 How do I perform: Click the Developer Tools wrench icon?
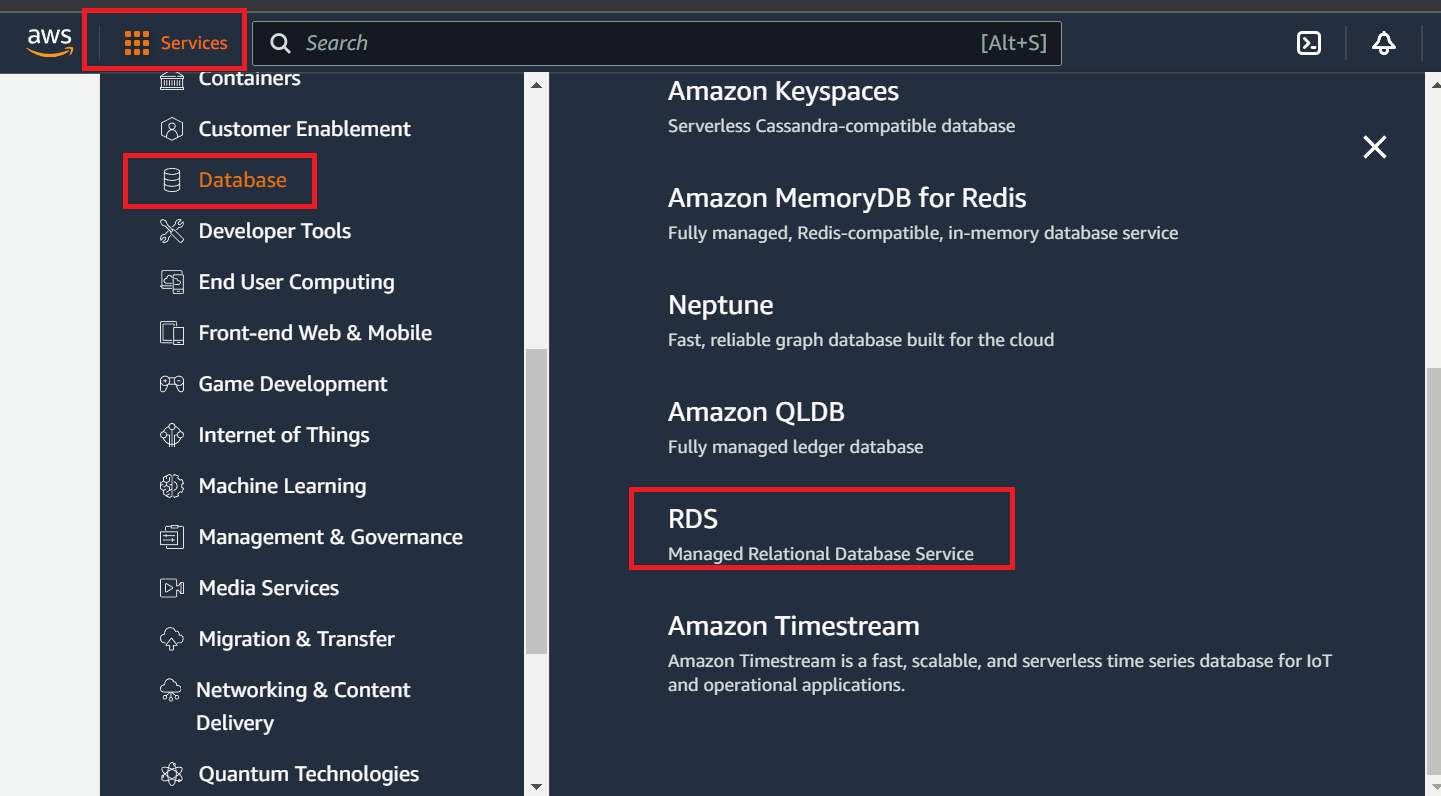[171, 230]
